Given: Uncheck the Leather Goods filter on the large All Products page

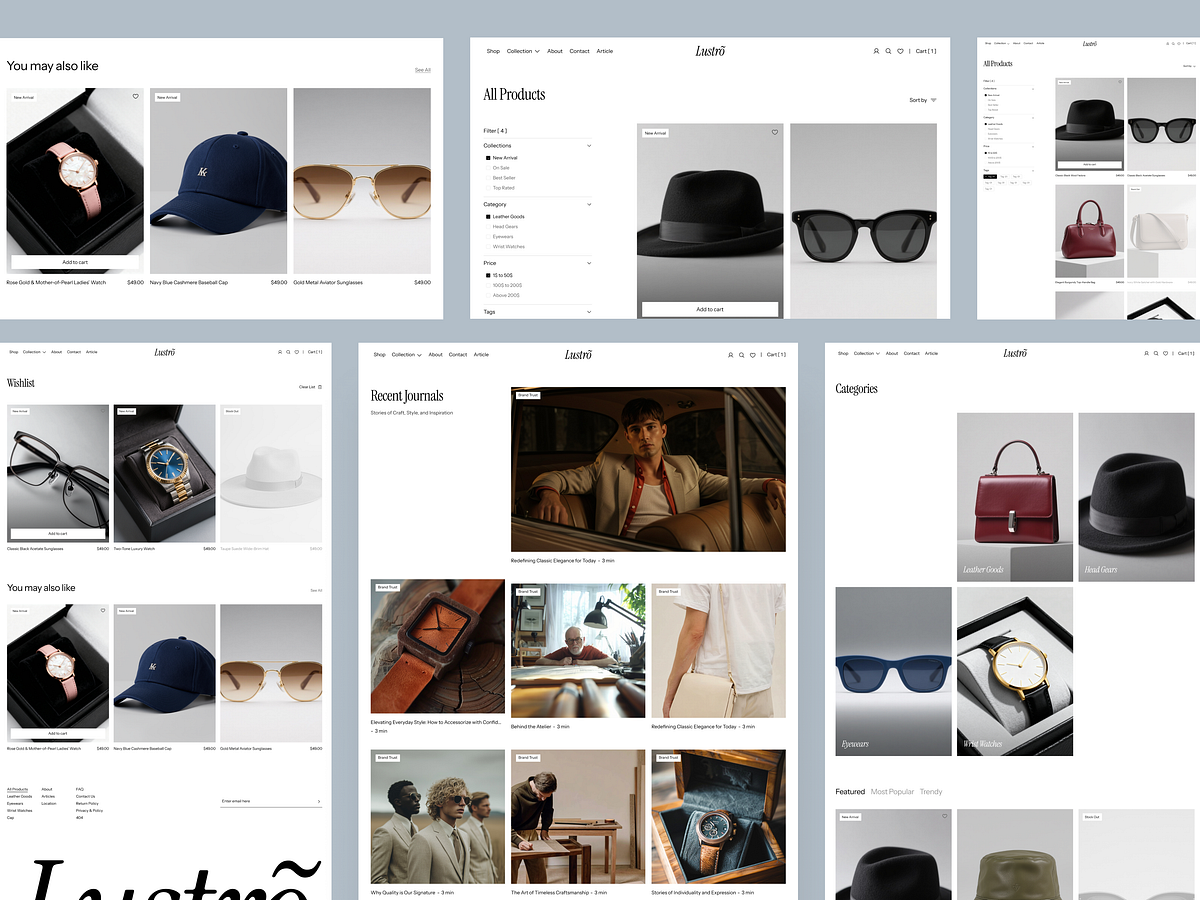Looking at the screenshot, I should coord(488,217).
